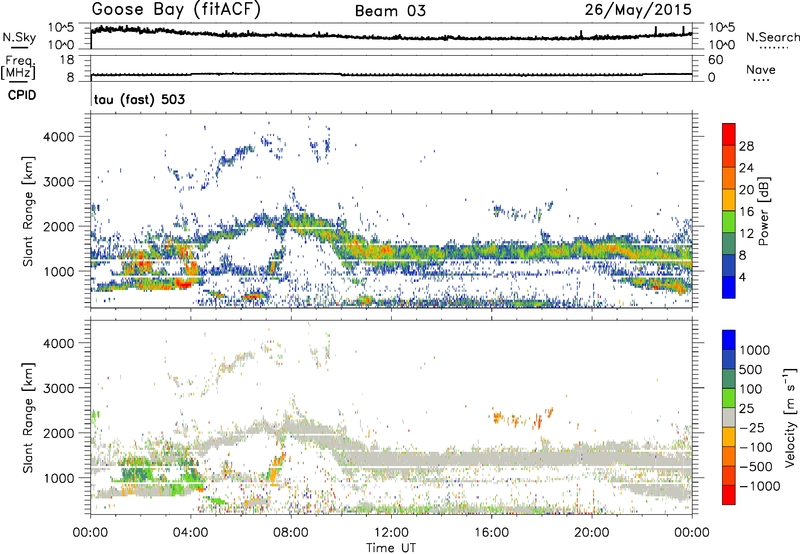Click the 'Power [dB]' colorbar title
The image size is (800, 554).
click(x=763, y=211)
